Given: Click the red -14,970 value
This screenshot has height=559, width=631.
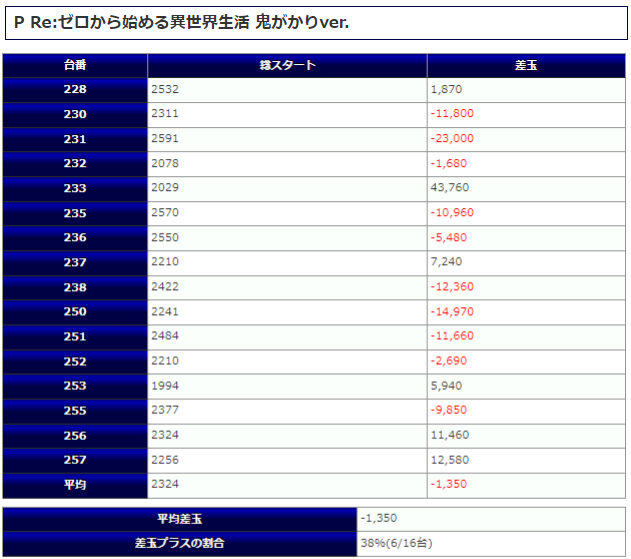Looking at the screenshot, I should (x=452, y=311).
